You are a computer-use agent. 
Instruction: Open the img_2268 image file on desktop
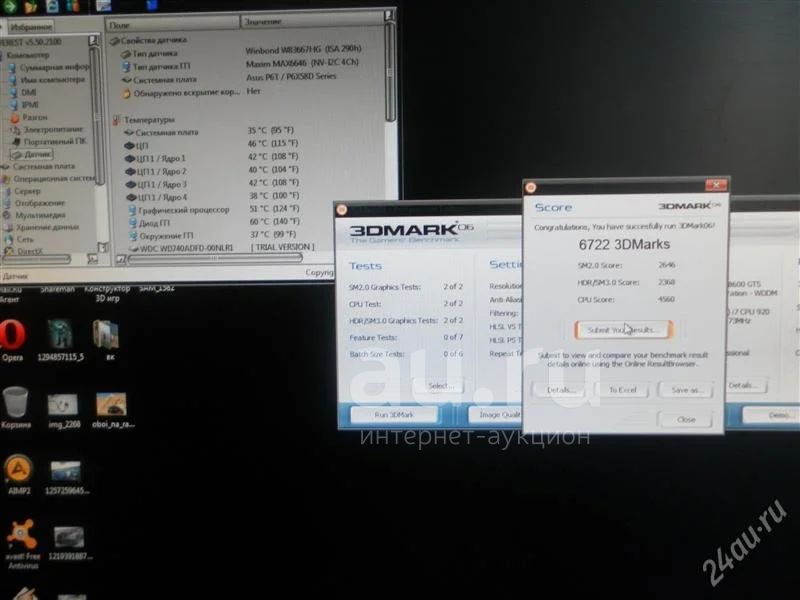(63, 410)
